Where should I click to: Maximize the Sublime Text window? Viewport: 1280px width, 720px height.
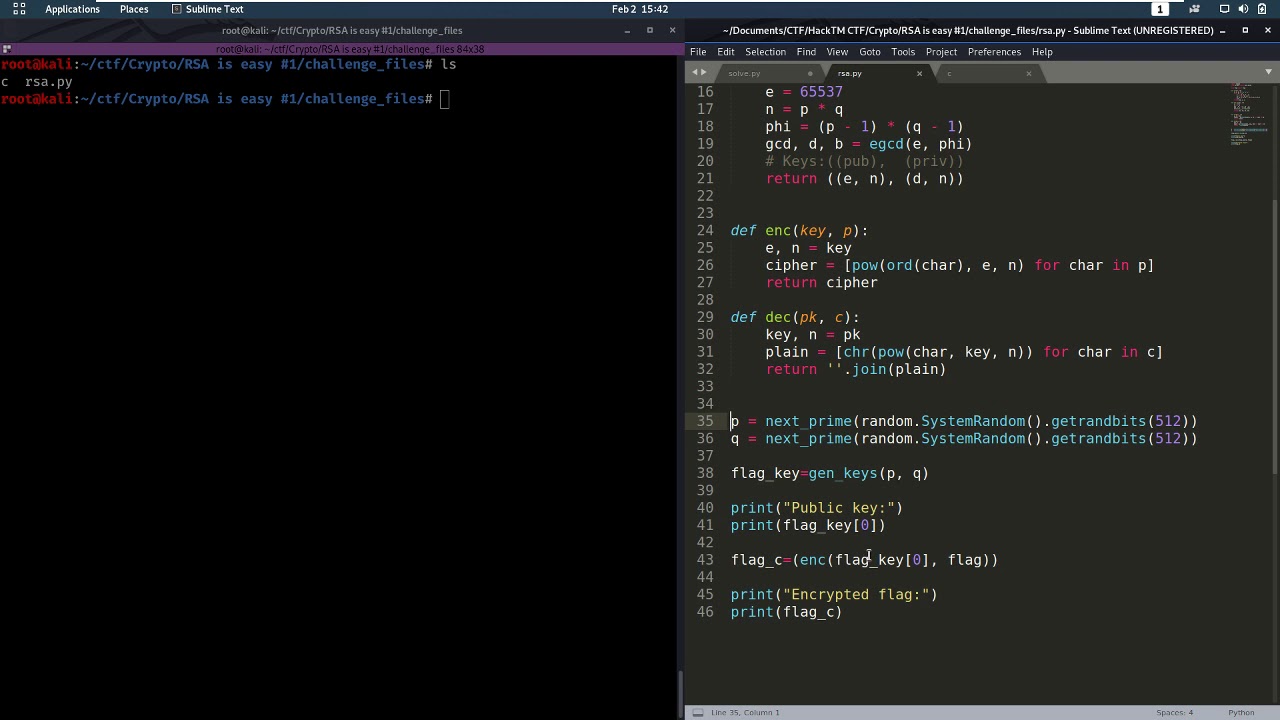point(1245,30)
